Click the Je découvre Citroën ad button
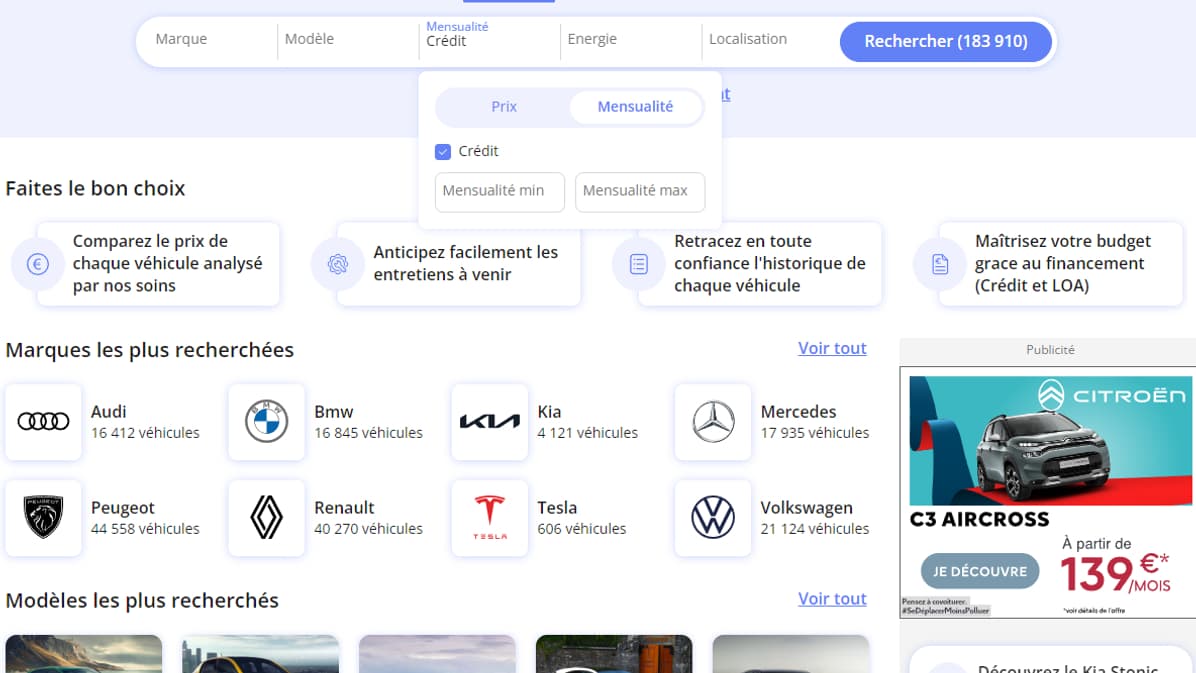This screenshot has width=1196, height=673. tap(979, 572)
